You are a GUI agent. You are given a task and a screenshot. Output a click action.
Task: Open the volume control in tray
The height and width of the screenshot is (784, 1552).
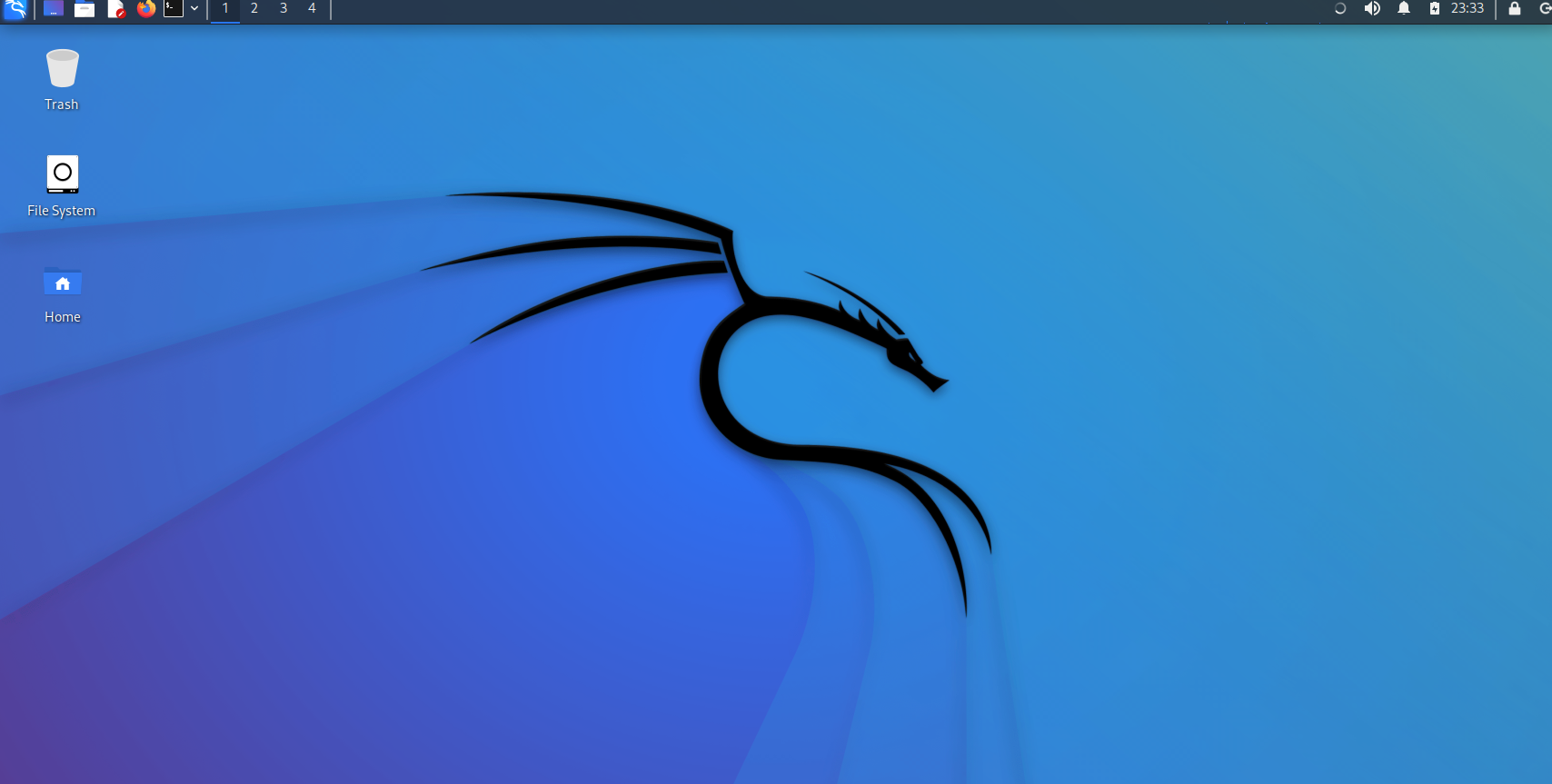click(1372, 8)
